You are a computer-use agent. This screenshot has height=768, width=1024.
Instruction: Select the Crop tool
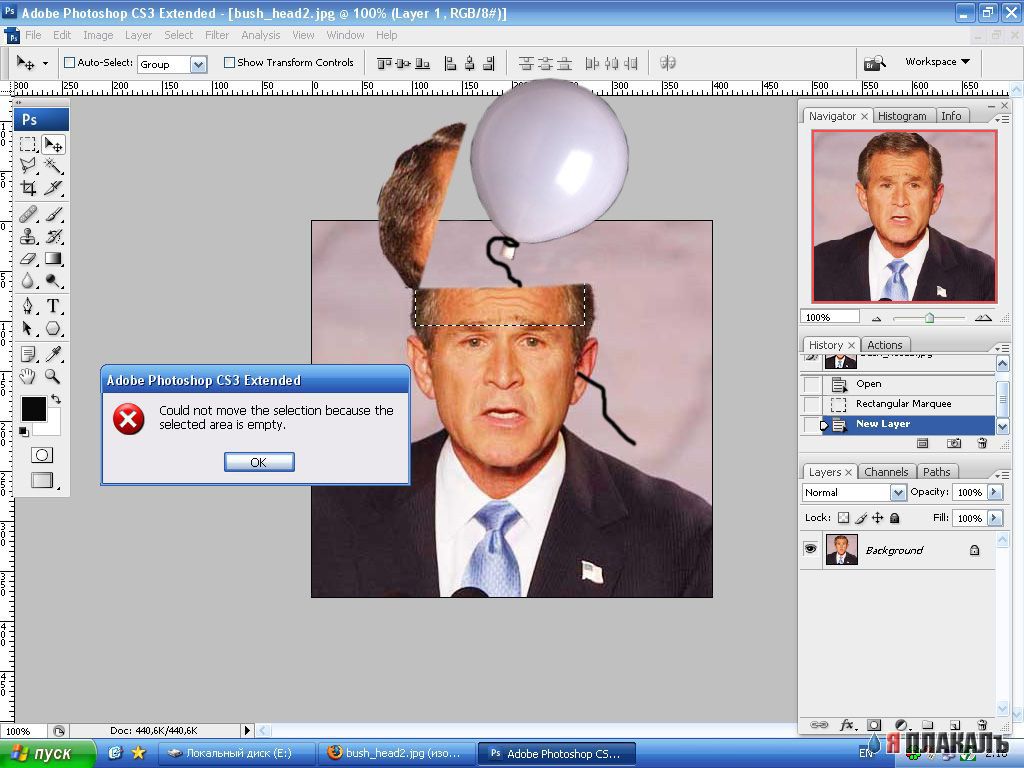click(x=28, y=189)
